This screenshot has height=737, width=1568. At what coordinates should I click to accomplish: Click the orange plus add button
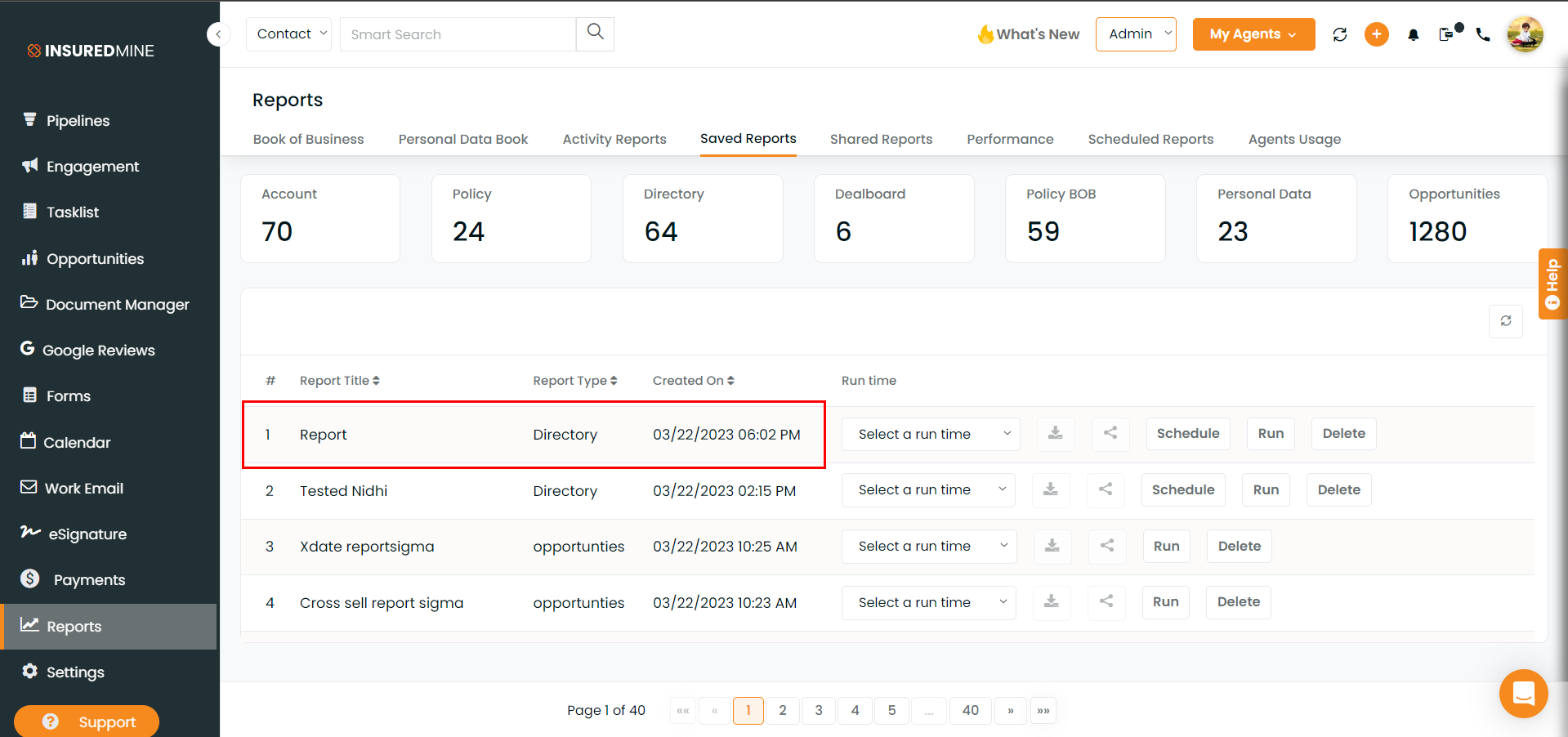click(1377, 34)
